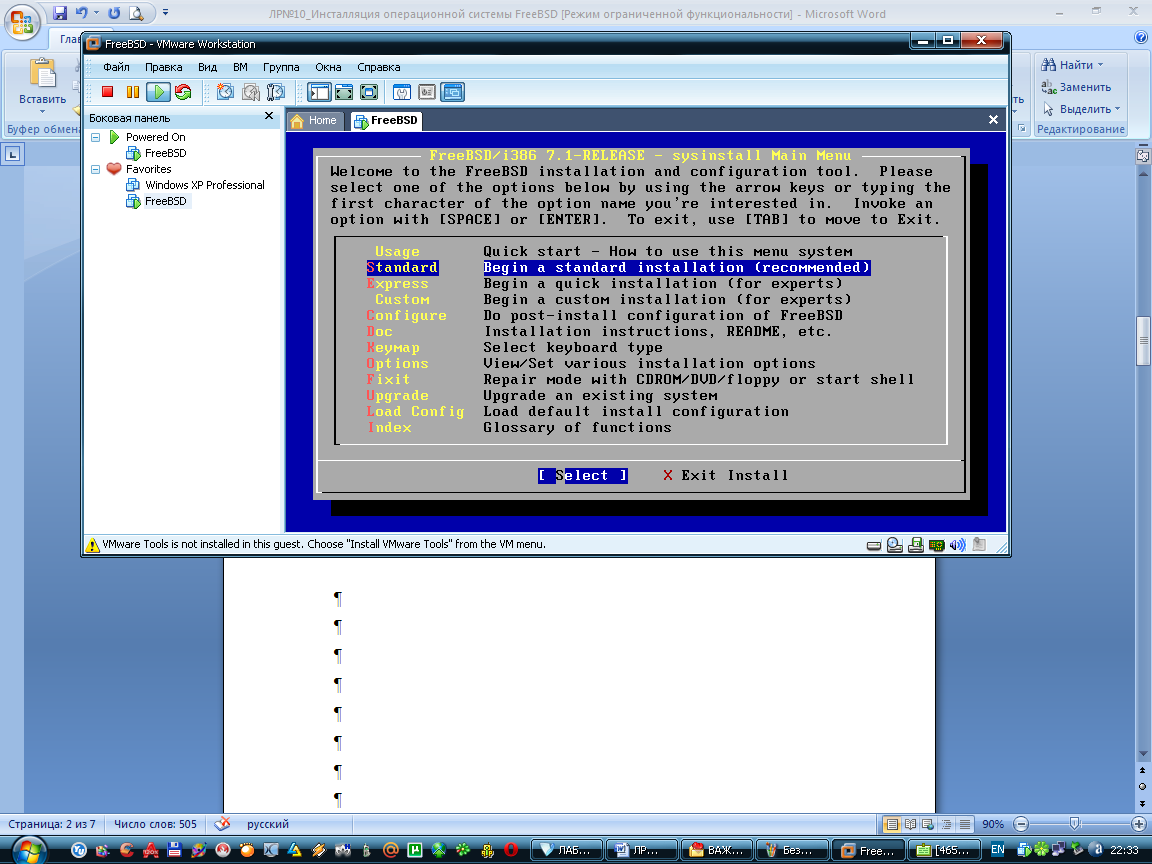Open the Вид menu
1152x864 pixels.
coord(207,67)
